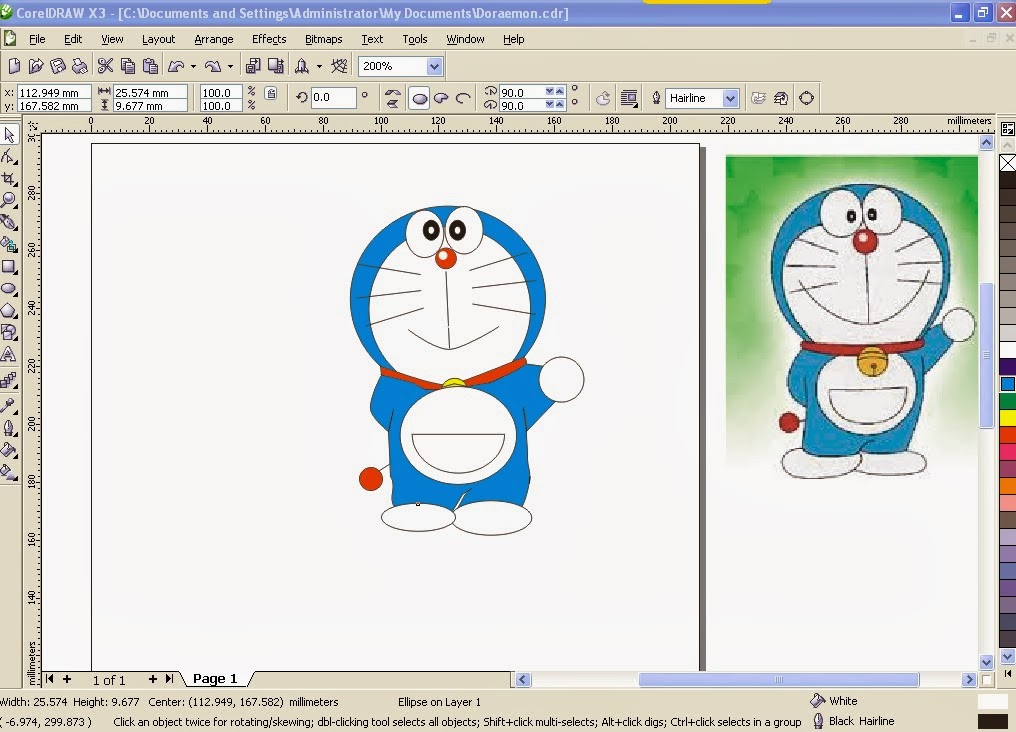Pick the green swatch in the color palette

pyautogui.click(x=1008, y=401)
